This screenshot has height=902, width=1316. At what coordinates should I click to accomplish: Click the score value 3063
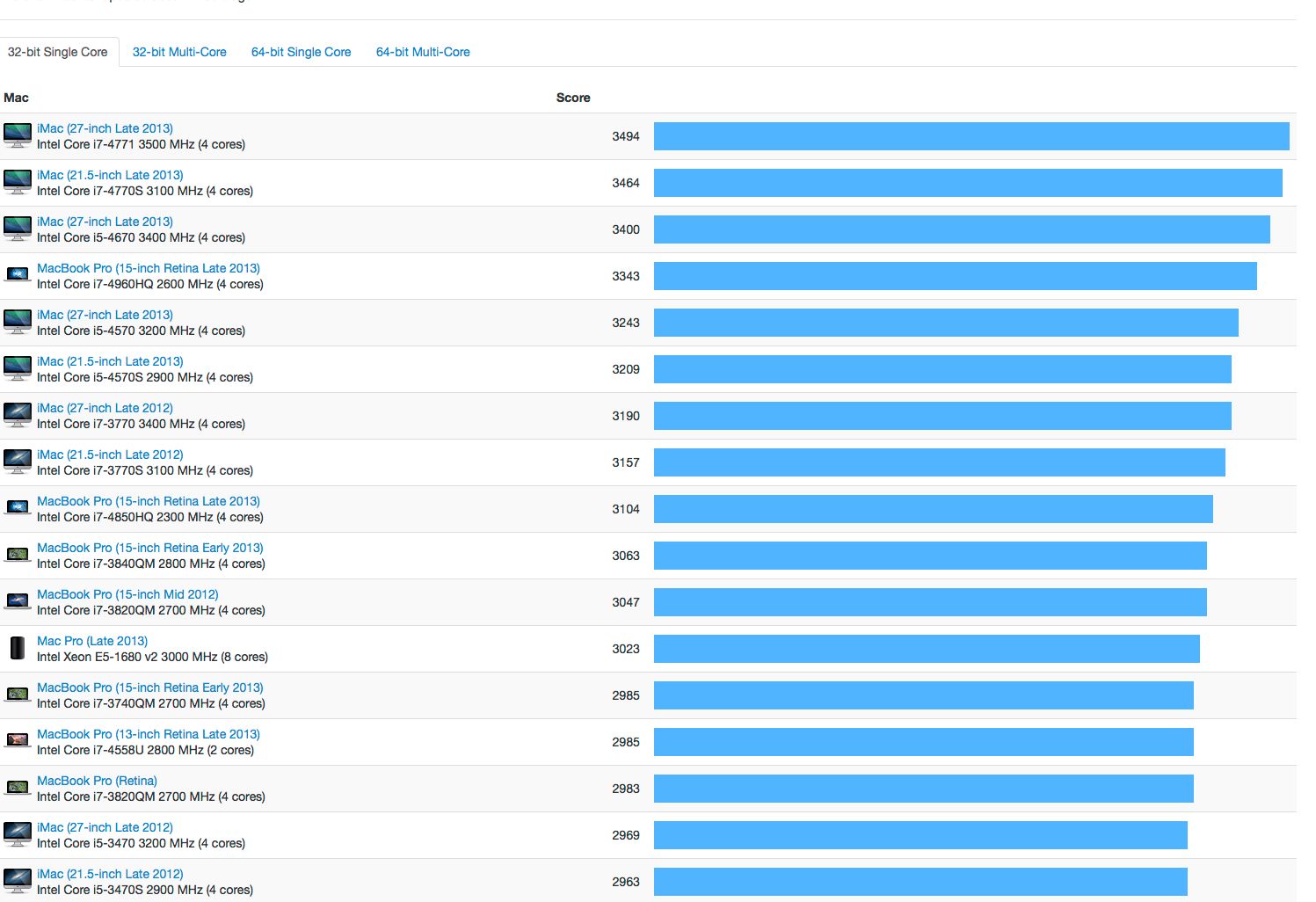coord(626,556)
